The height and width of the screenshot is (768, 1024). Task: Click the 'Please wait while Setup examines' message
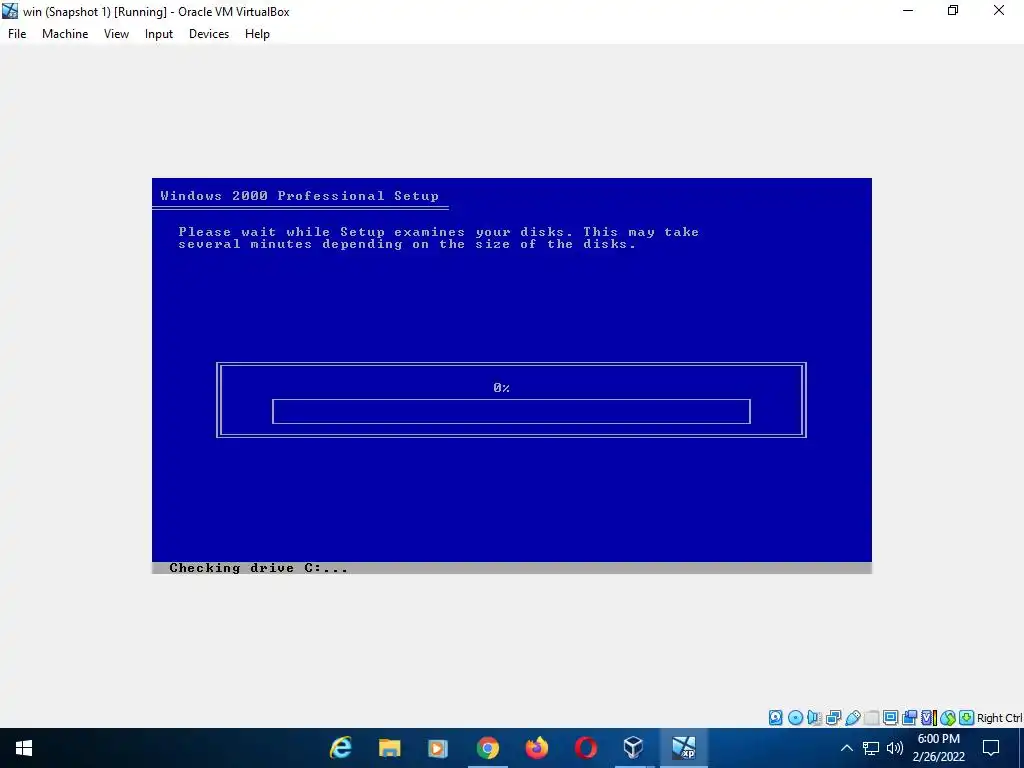coord(438,238)
